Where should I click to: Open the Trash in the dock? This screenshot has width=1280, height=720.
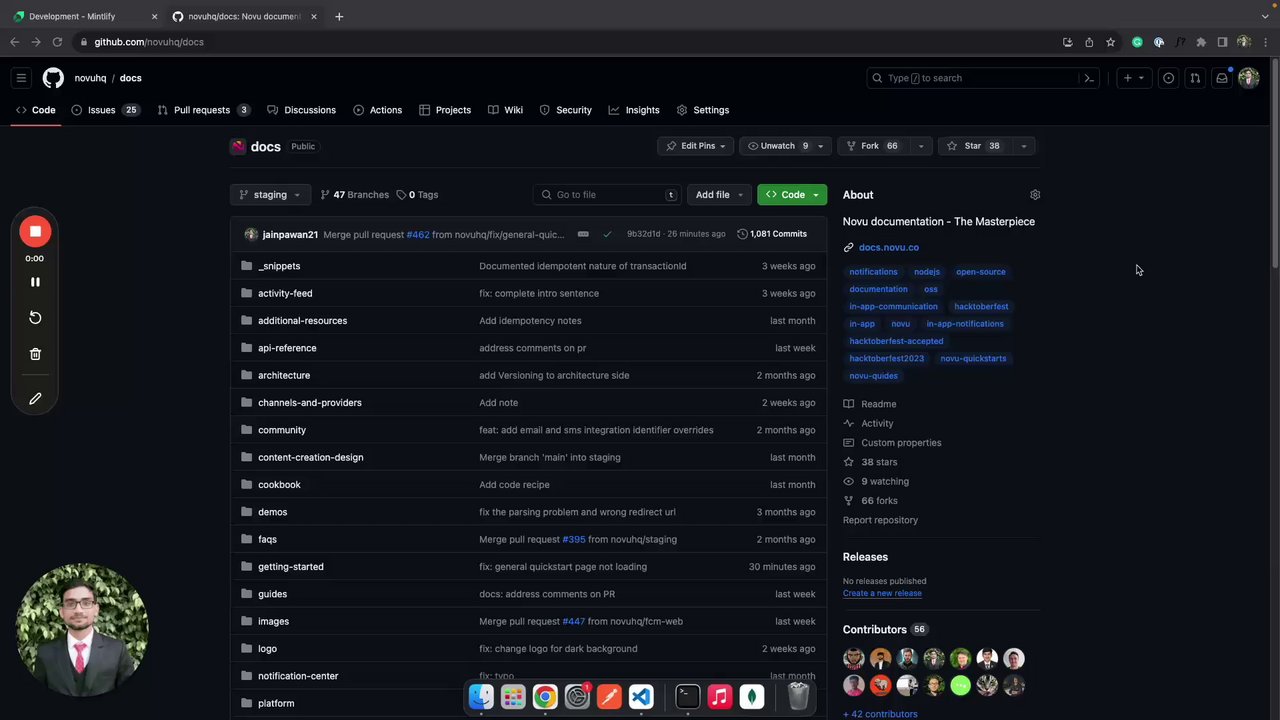click(798, 697)
